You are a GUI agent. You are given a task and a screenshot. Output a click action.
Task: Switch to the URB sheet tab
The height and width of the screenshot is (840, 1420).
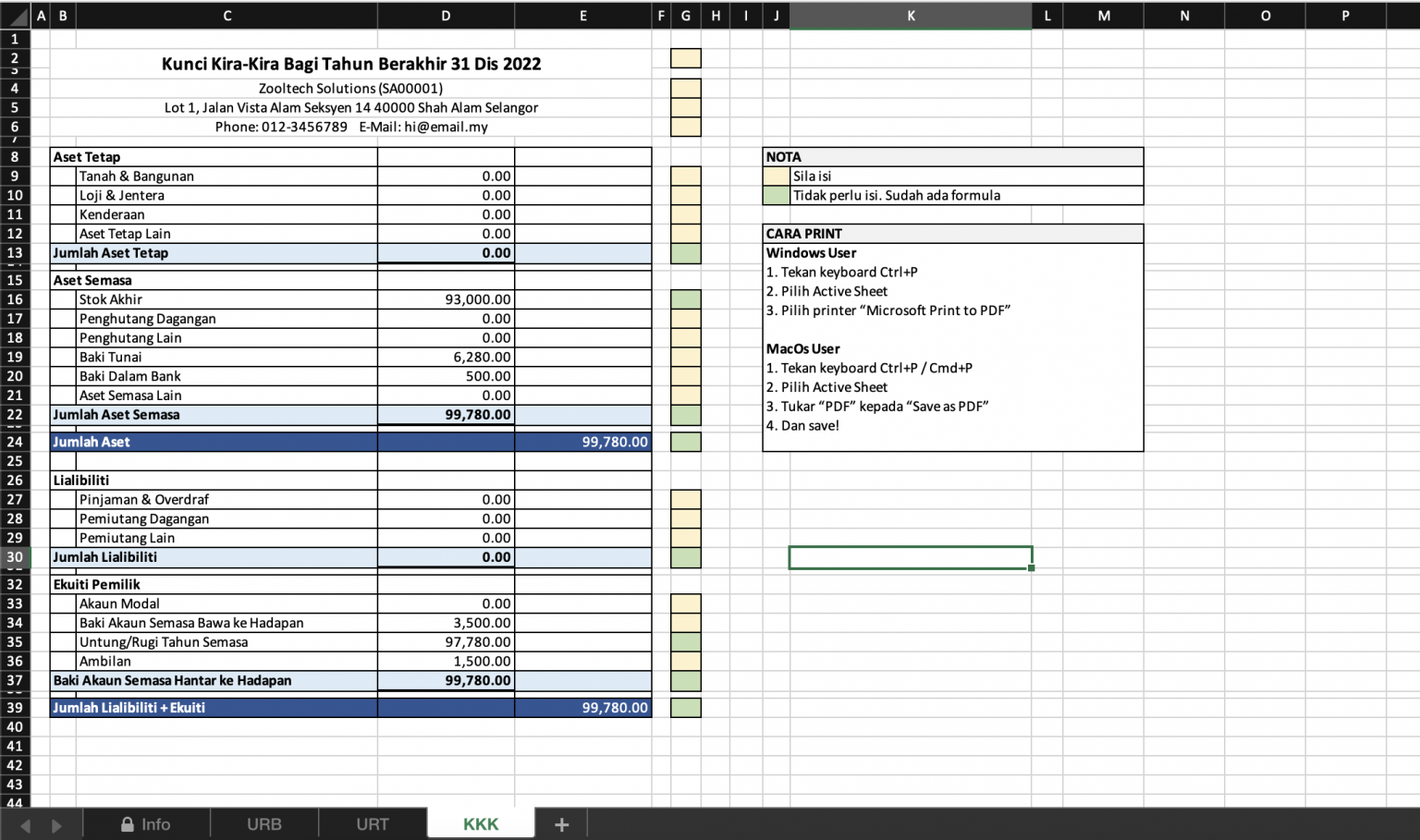pyautogui.click(x=264, y=823)
